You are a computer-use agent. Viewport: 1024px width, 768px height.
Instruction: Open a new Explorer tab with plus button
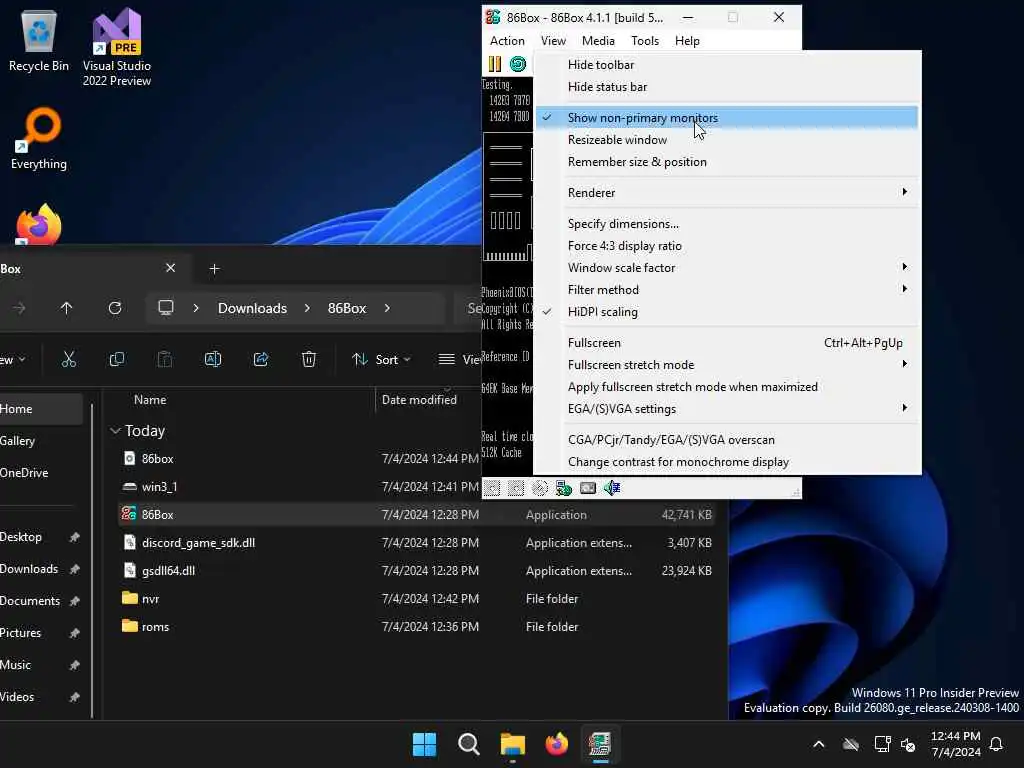coord(214,268)
